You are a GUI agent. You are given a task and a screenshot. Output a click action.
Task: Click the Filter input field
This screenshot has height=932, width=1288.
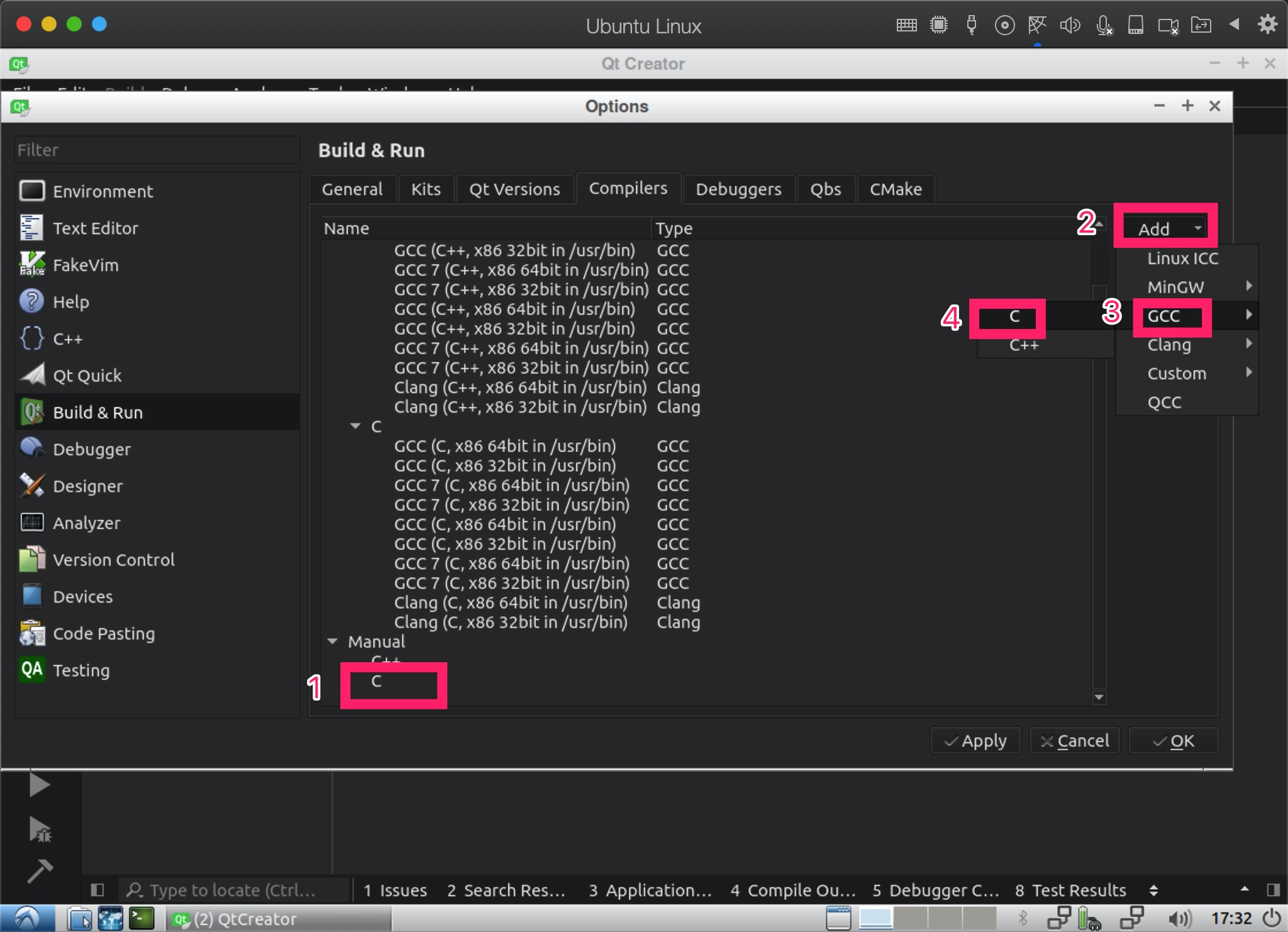click(157, 150)
